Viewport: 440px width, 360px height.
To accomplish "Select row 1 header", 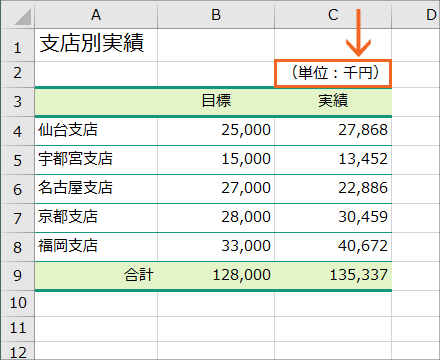I will (17, 45).
